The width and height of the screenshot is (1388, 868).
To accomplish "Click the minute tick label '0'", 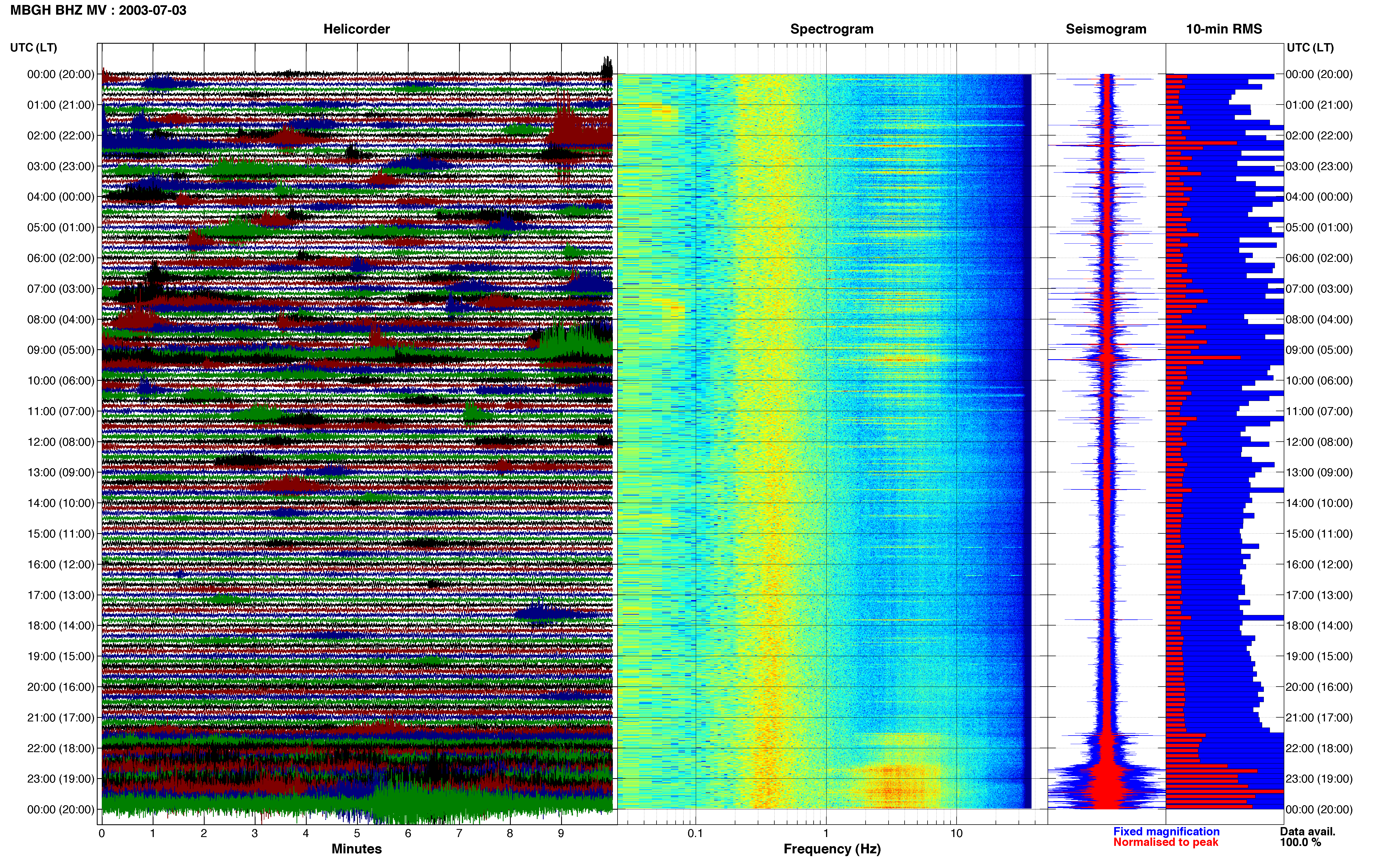I will (x=101, y=833).
